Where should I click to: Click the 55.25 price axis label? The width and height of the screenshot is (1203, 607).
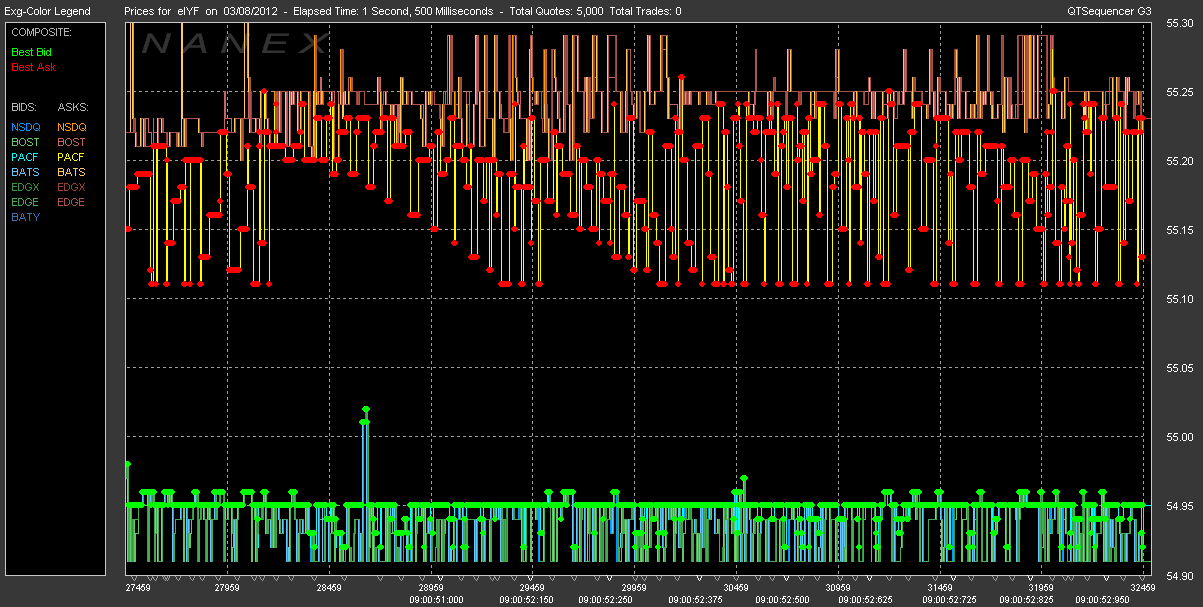tap(1181, 92)
